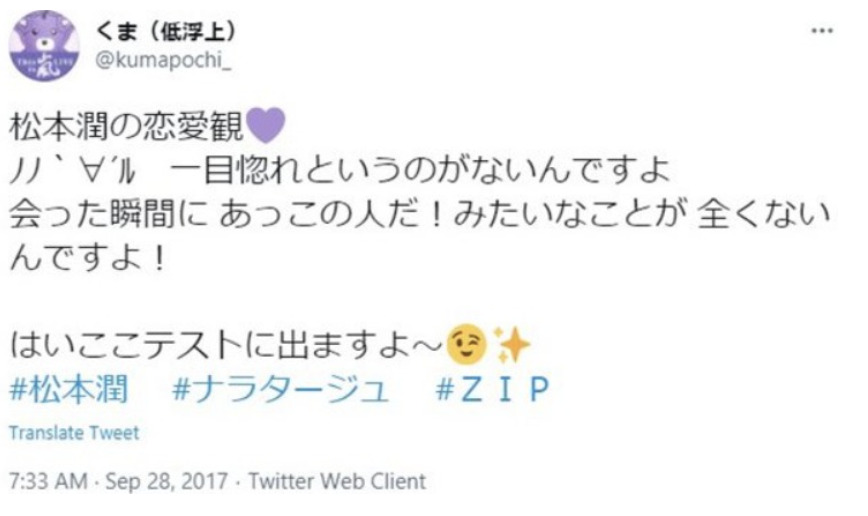
Task: Click the winking face emoji
Action: click(467, 344)
